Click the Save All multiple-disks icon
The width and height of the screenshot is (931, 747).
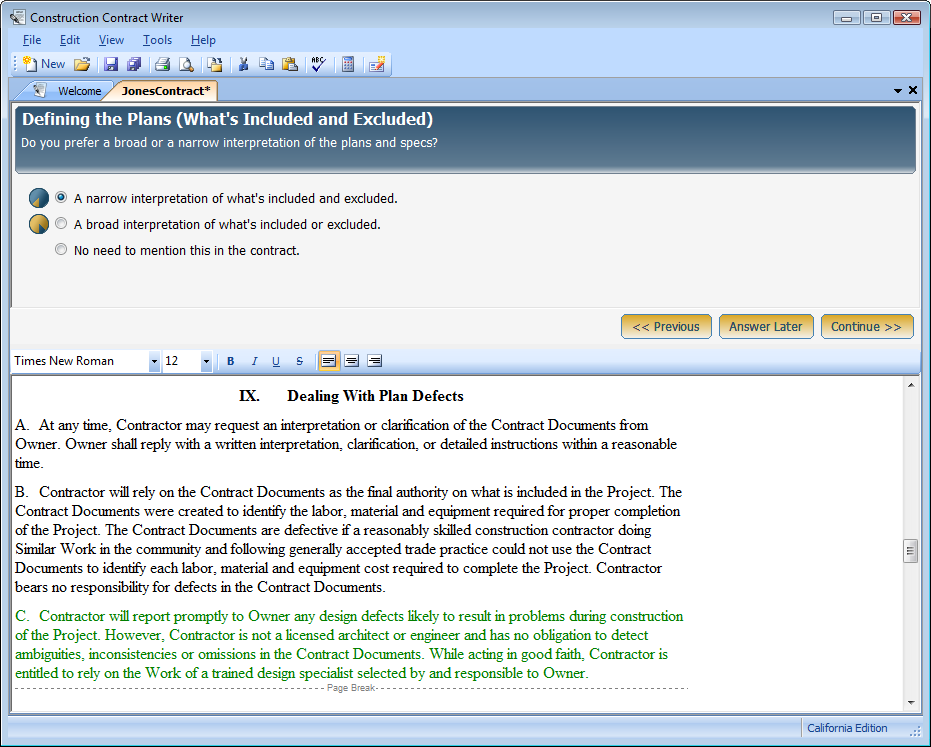[134, 64]
